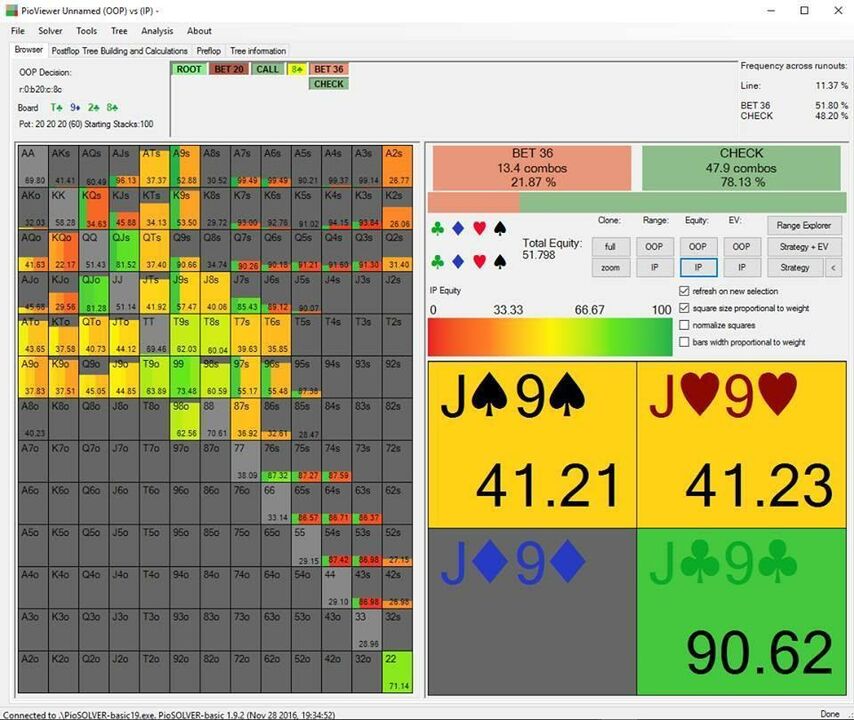This screenshot has width=854, height=720.
Task: Click the blue diamond suit icon in top row
Action: (458, 229)
